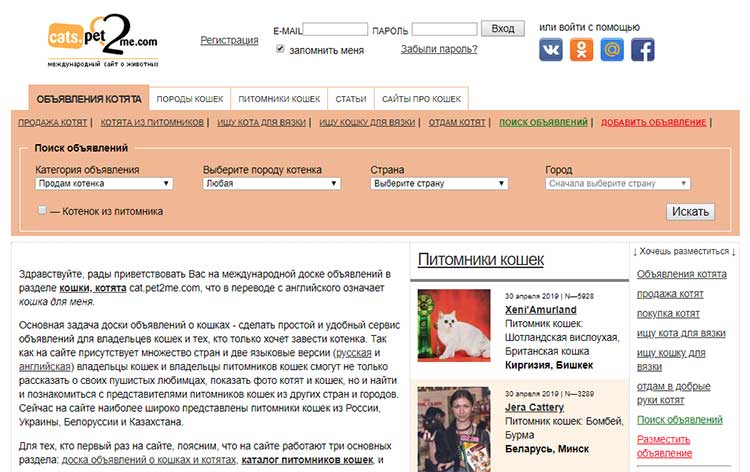Click the 'Забыли пароль?' link
Screen dimensions: 750x472
click(439, 49)
